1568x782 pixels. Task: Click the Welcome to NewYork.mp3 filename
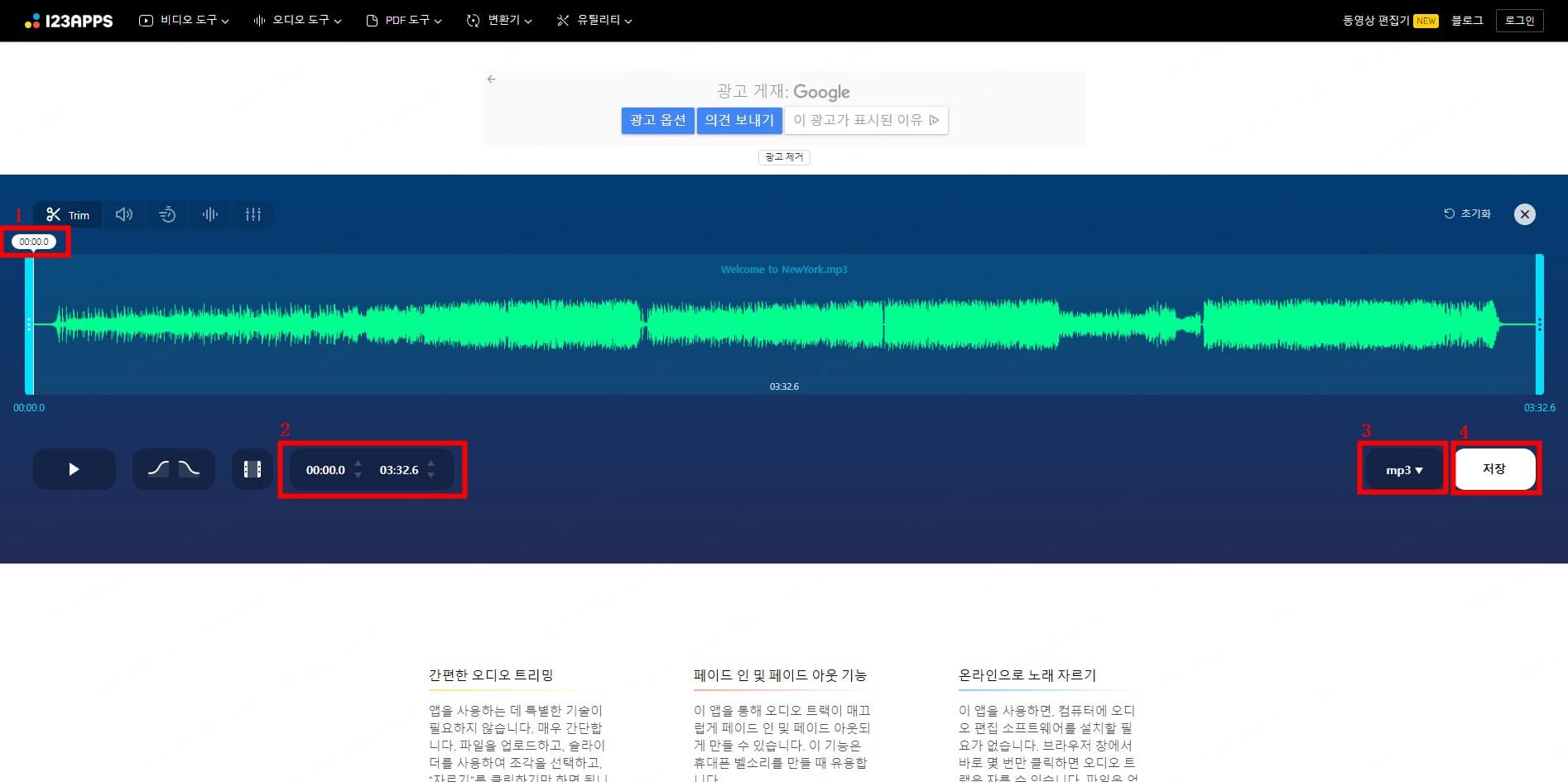[784, 270]
